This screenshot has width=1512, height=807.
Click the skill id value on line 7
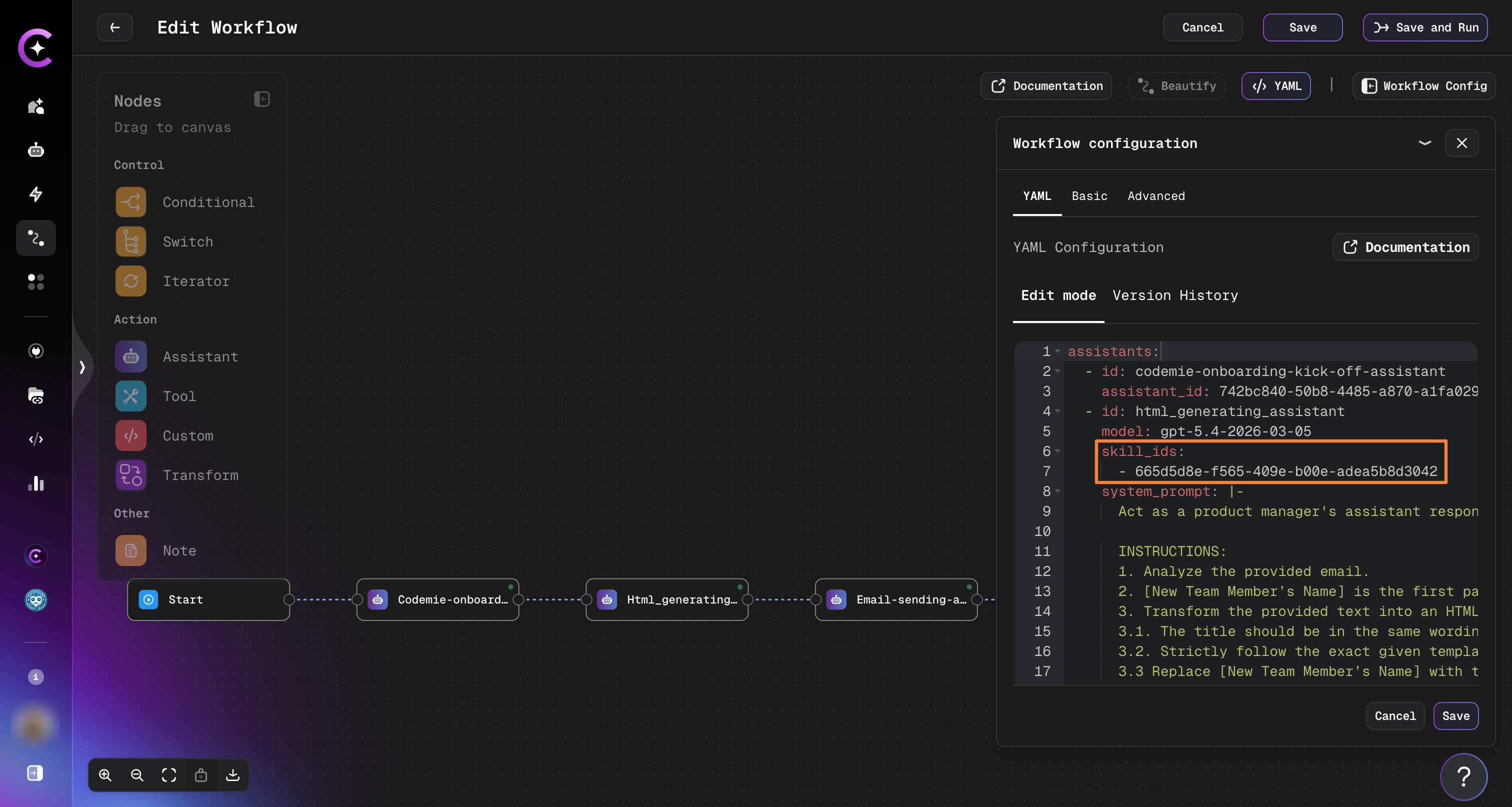[x=1285, y=471]
